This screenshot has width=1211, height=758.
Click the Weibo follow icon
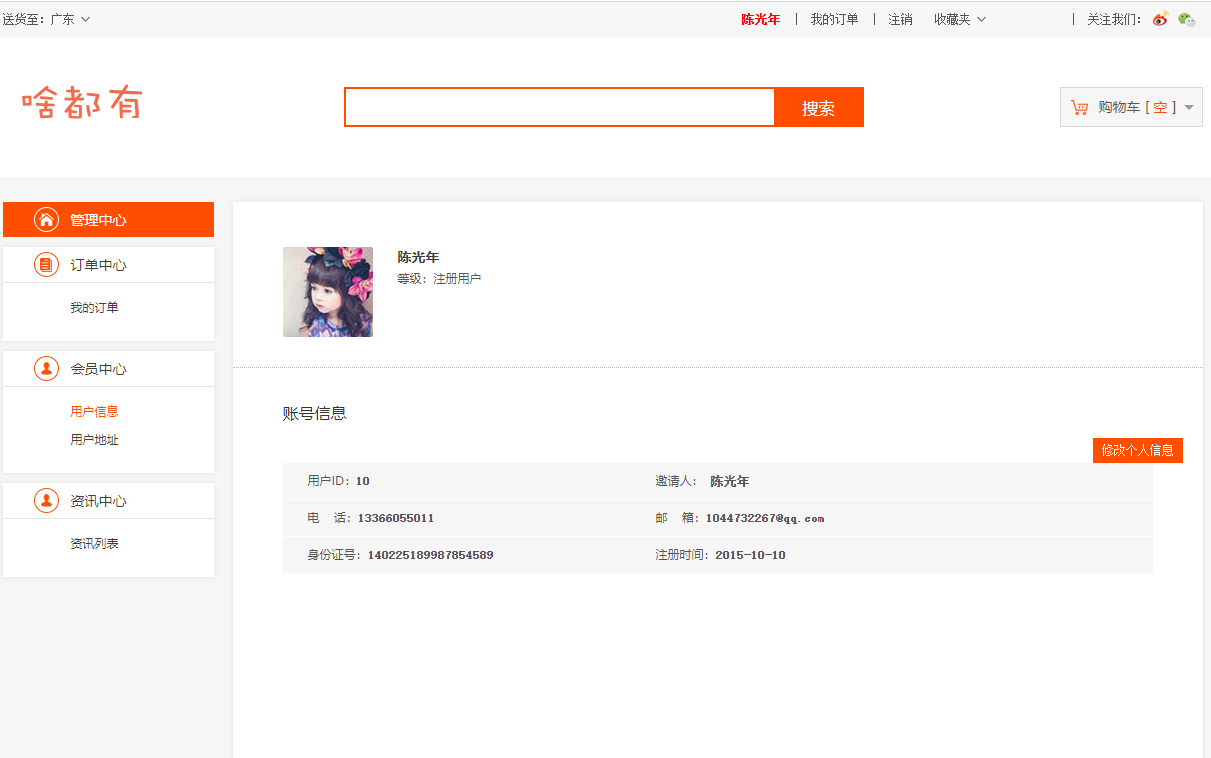point(1160,19)
